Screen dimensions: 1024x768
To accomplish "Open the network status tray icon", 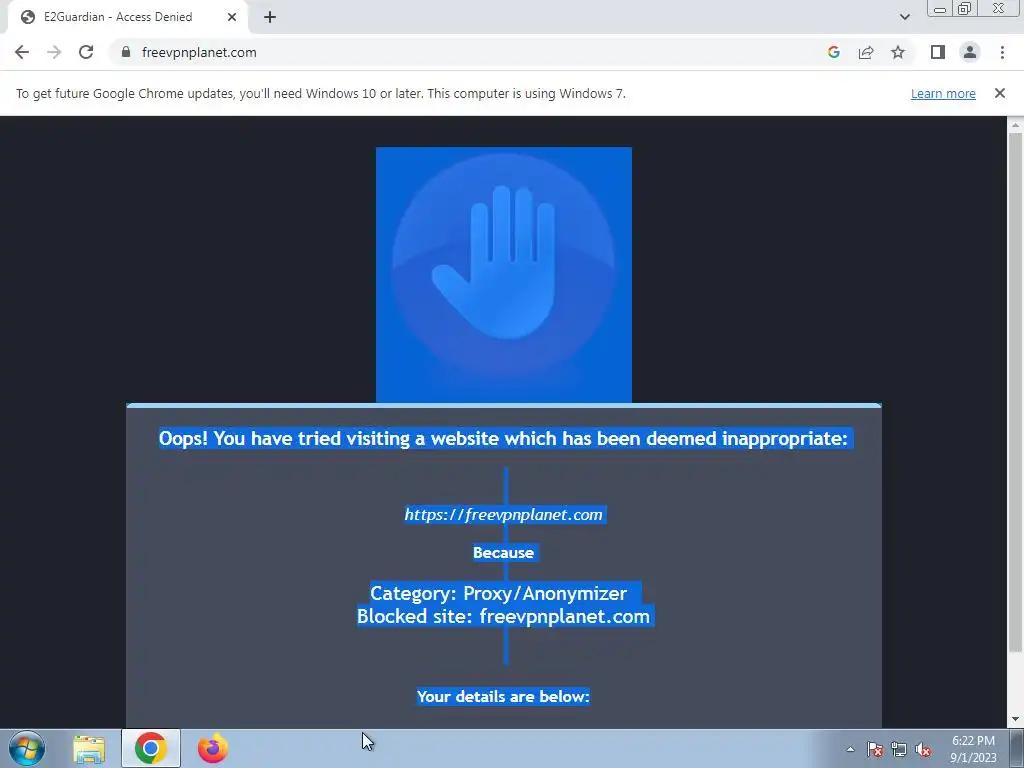I will 899,749.
